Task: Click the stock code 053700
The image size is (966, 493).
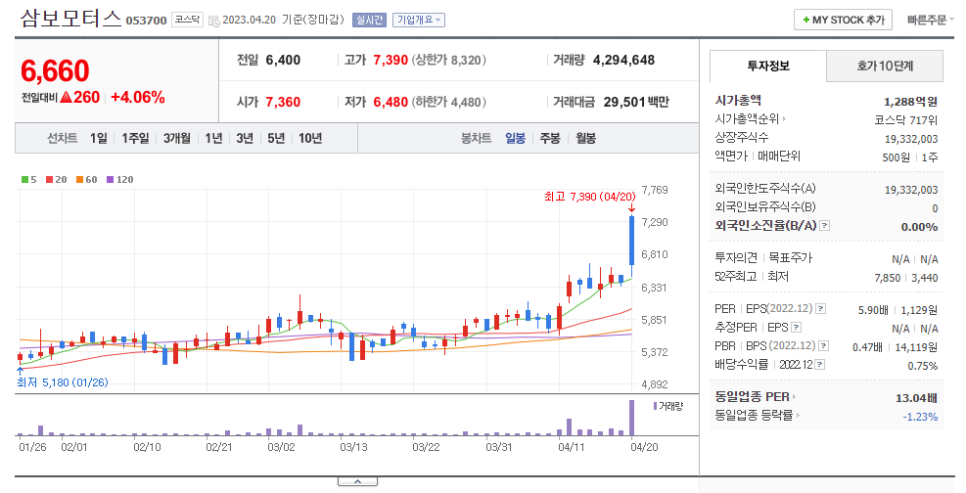Action: tap(146, 20)
